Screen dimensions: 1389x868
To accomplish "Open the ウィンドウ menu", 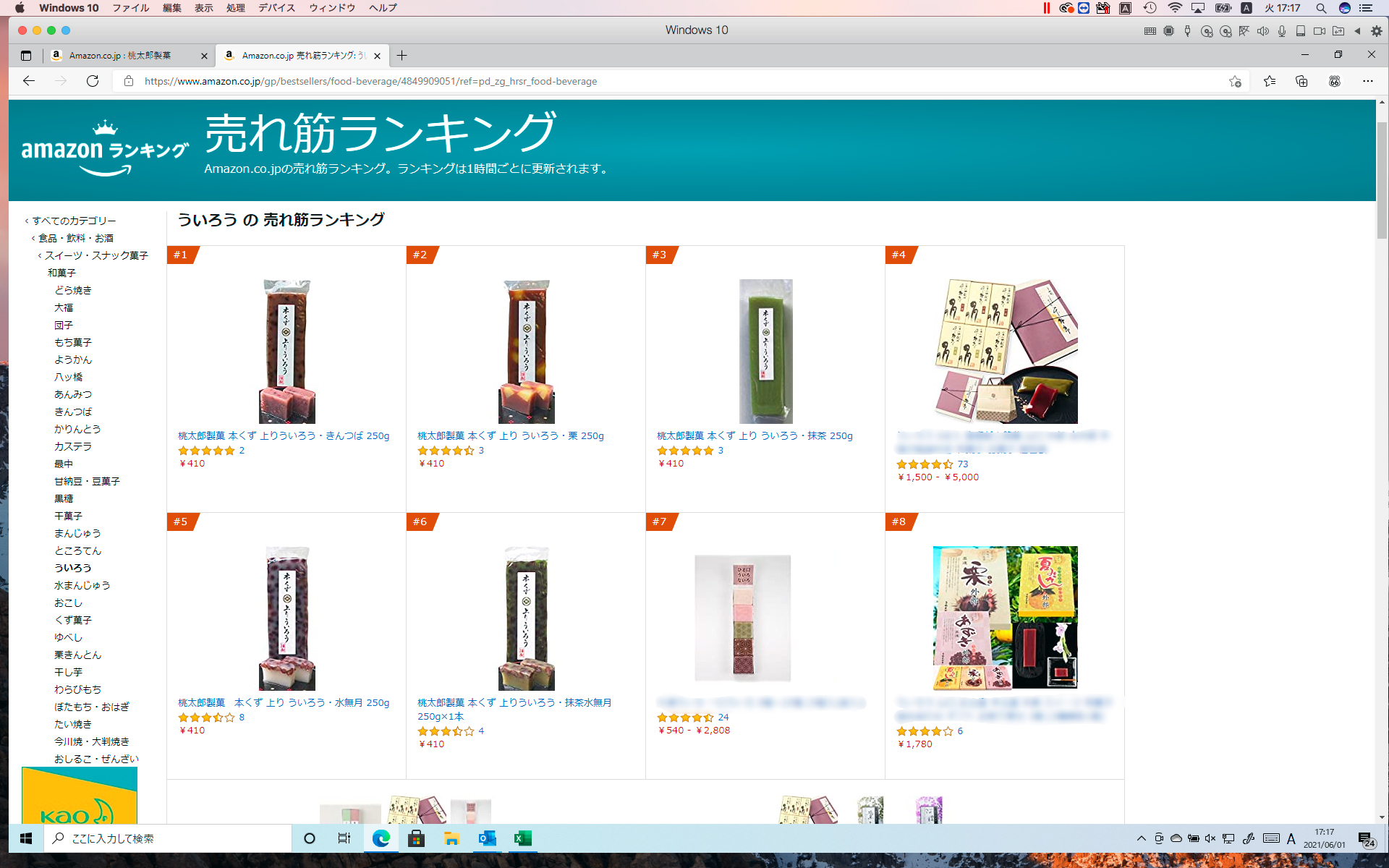I will pos(332,8).
